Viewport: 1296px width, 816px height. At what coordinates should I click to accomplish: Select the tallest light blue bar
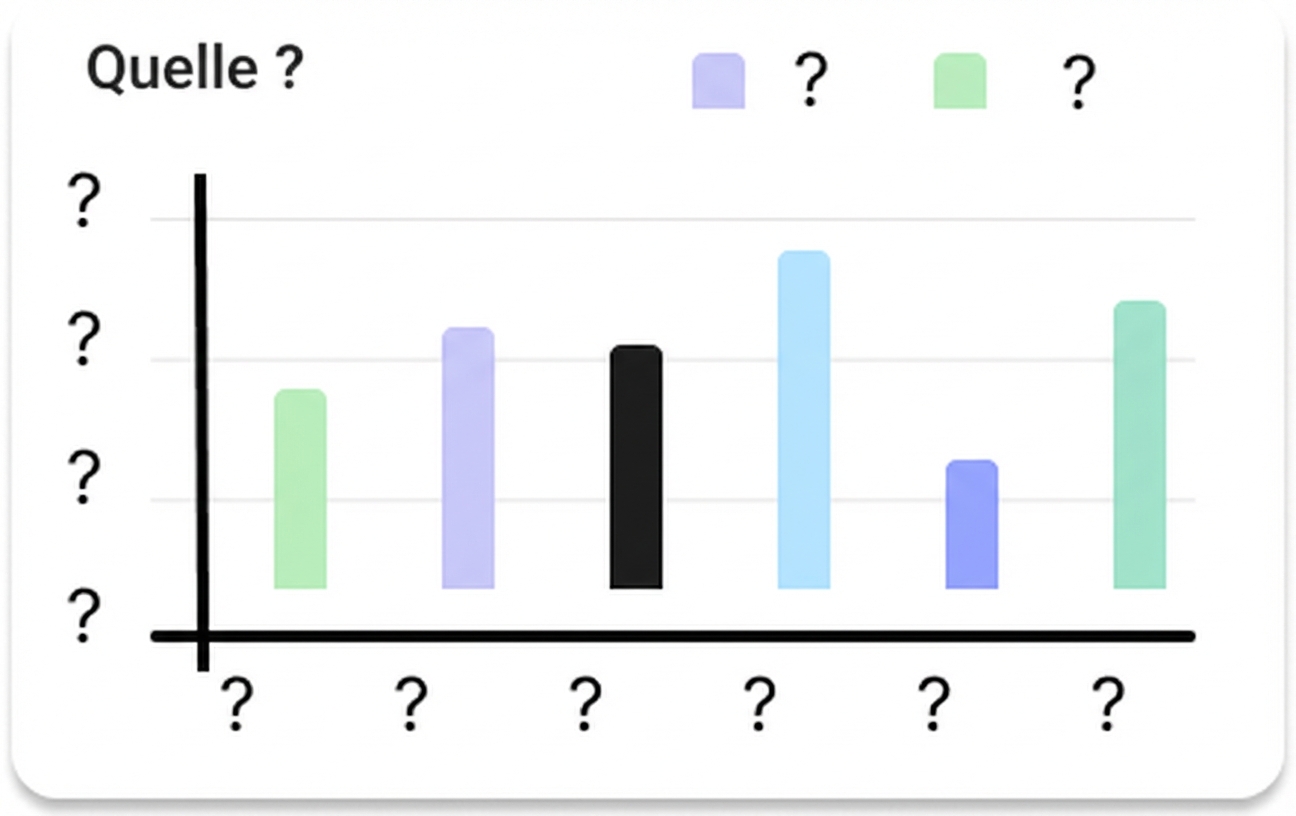pos(804,420)
